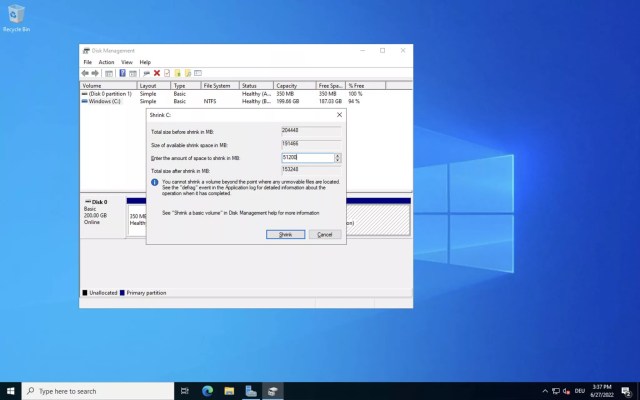Decrease shrink amount with down spinner arrow
640x400 pixels.
pyautogui.click(x=338, y=160)
